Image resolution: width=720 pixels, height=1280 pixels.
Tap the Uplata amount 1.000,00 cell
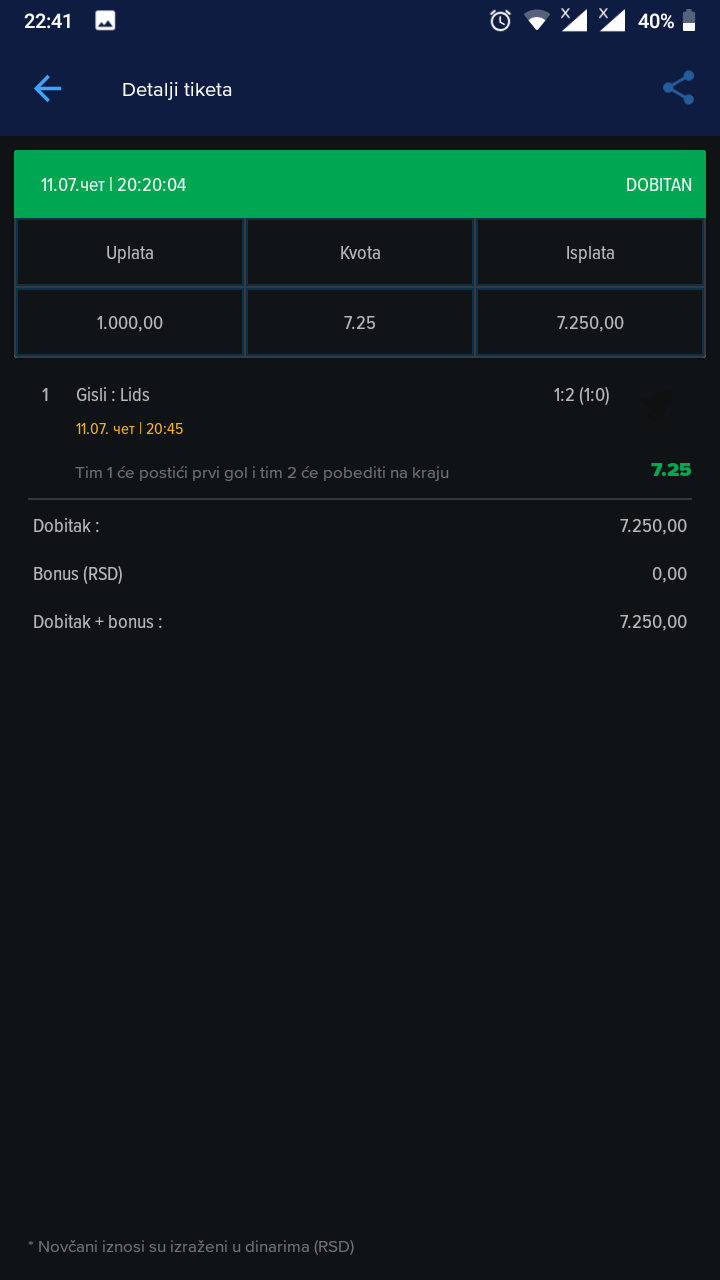pyautogui.click(x=130, y=322)
